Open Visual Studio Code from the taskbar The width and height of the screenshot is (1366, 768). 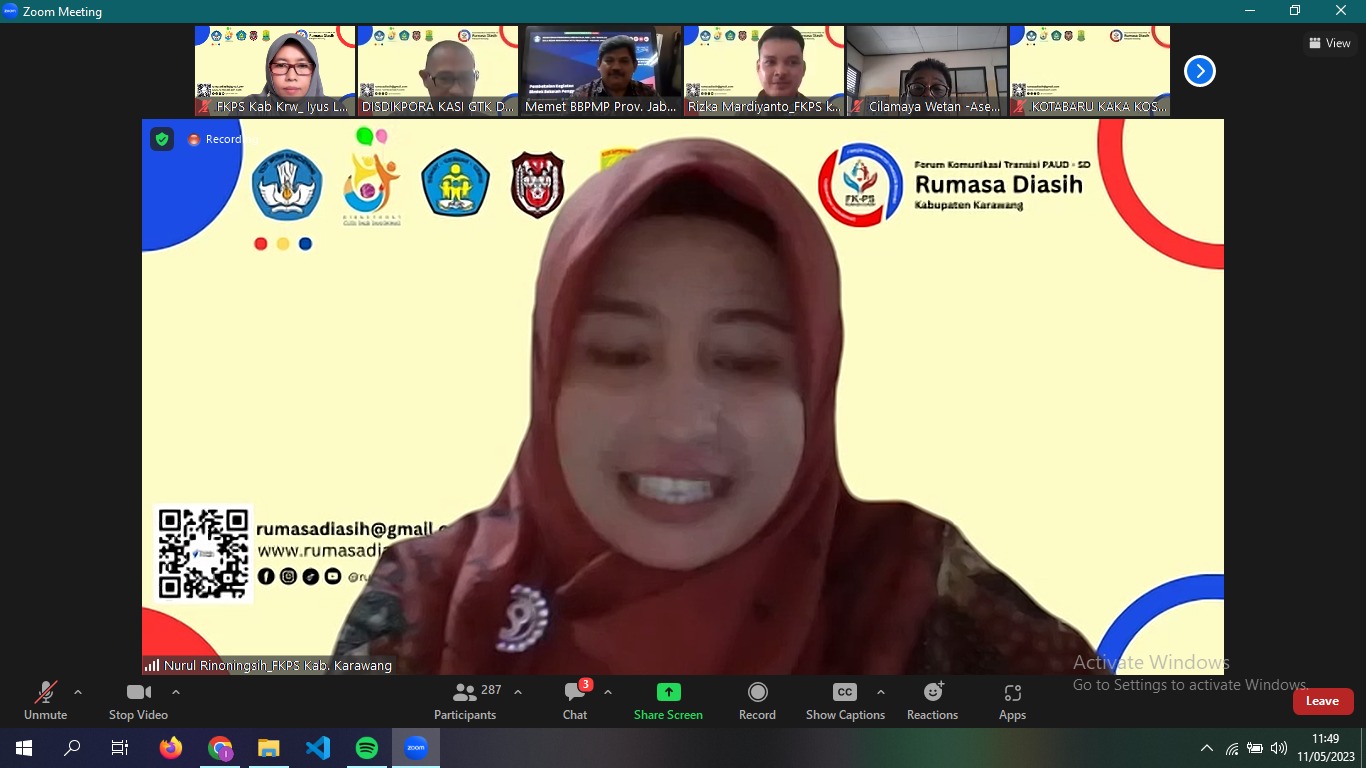point(318,748)
